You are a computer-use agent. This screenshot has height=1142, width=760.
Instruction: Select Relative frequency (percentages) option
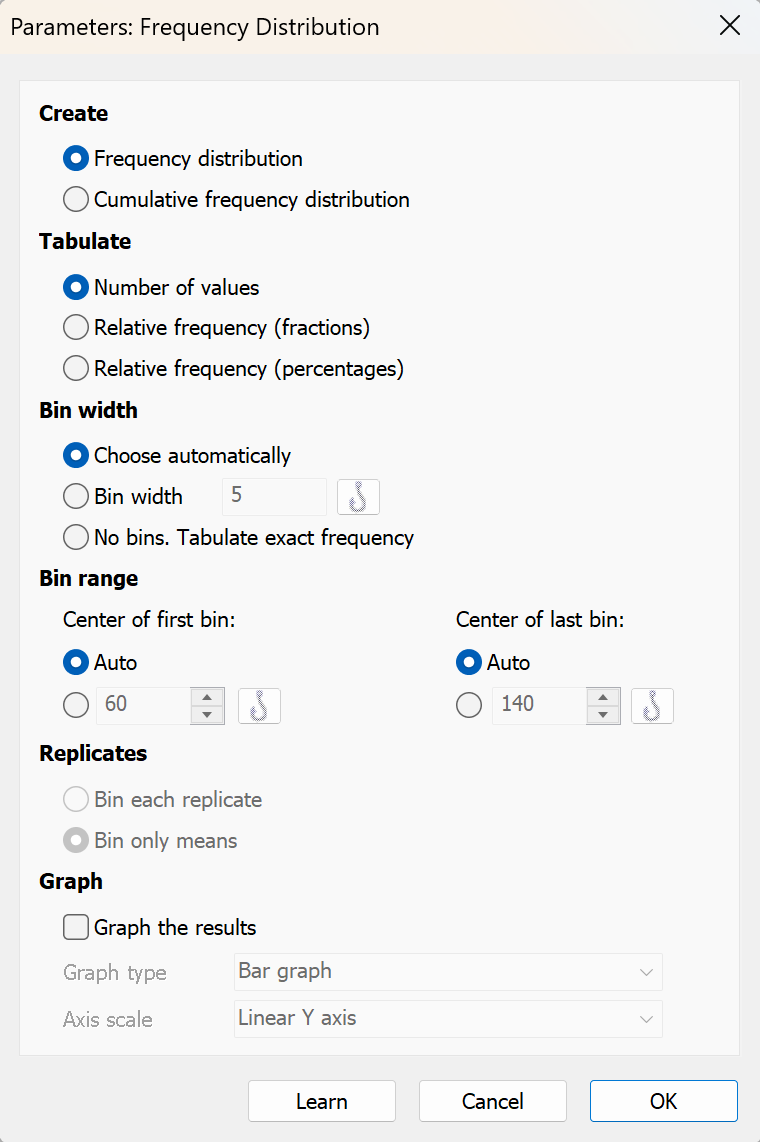[x=76, y=369]
